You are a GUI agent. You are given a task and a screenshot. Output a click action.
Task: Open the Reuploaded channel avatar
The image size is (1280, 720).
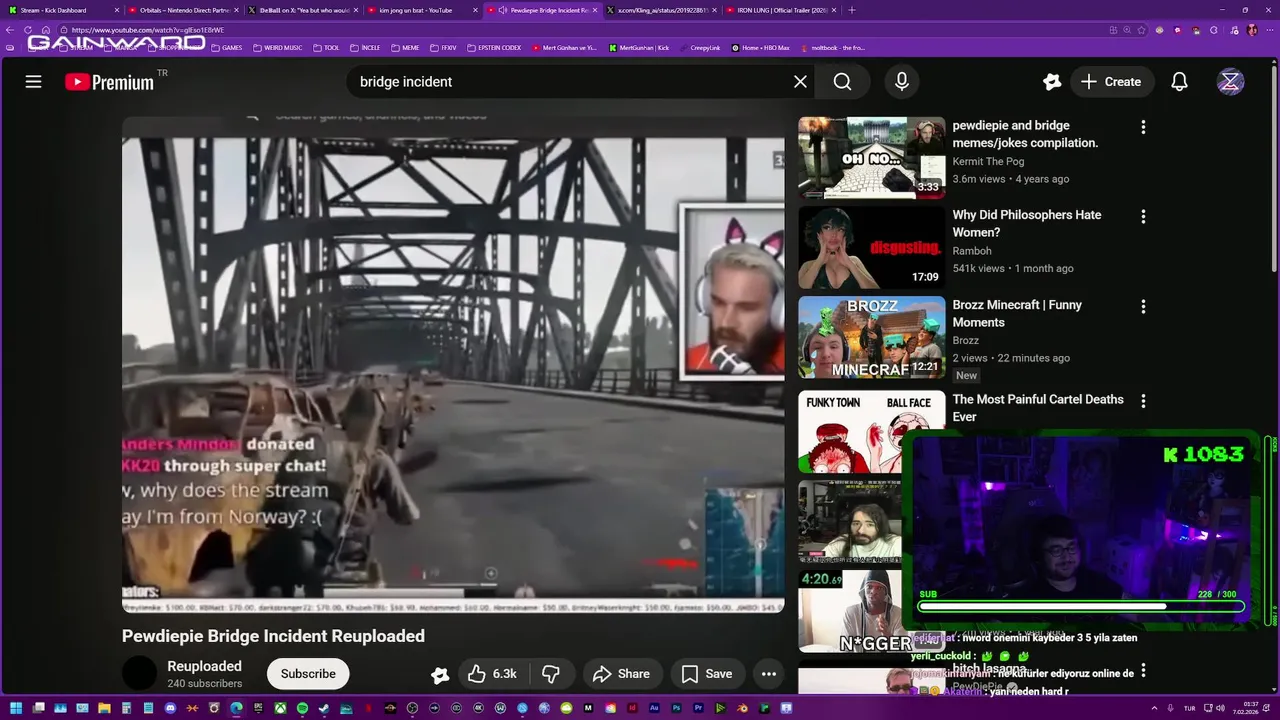point(139,674)
